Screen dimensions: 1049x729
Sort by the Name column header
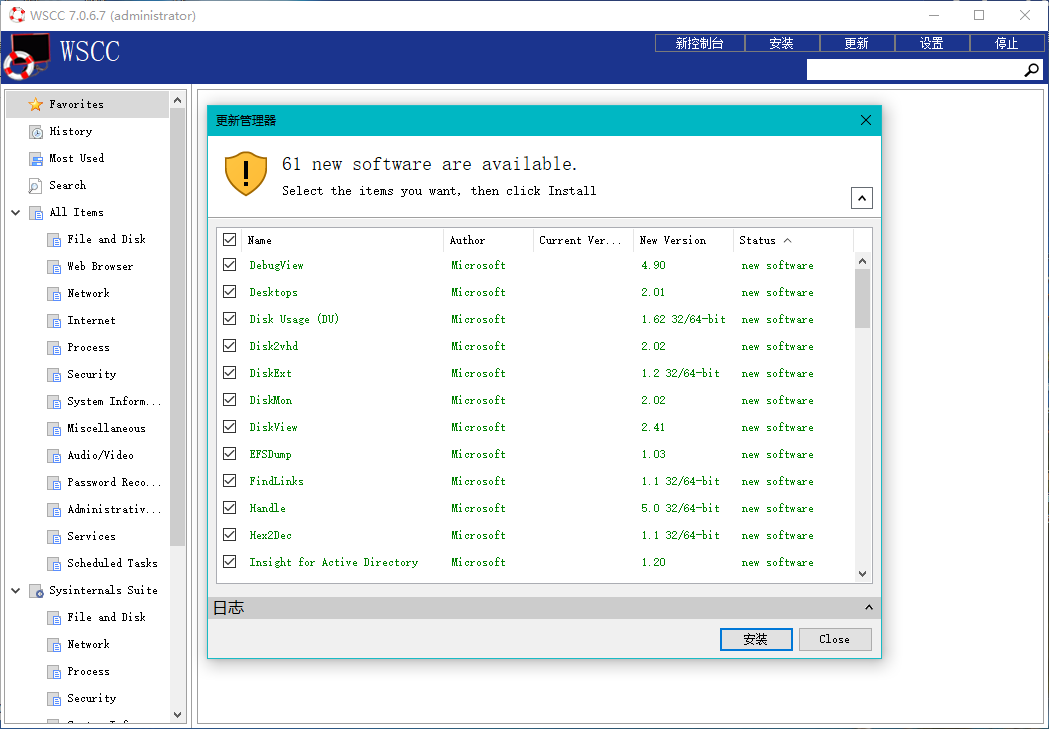click(x=342, y=240)
